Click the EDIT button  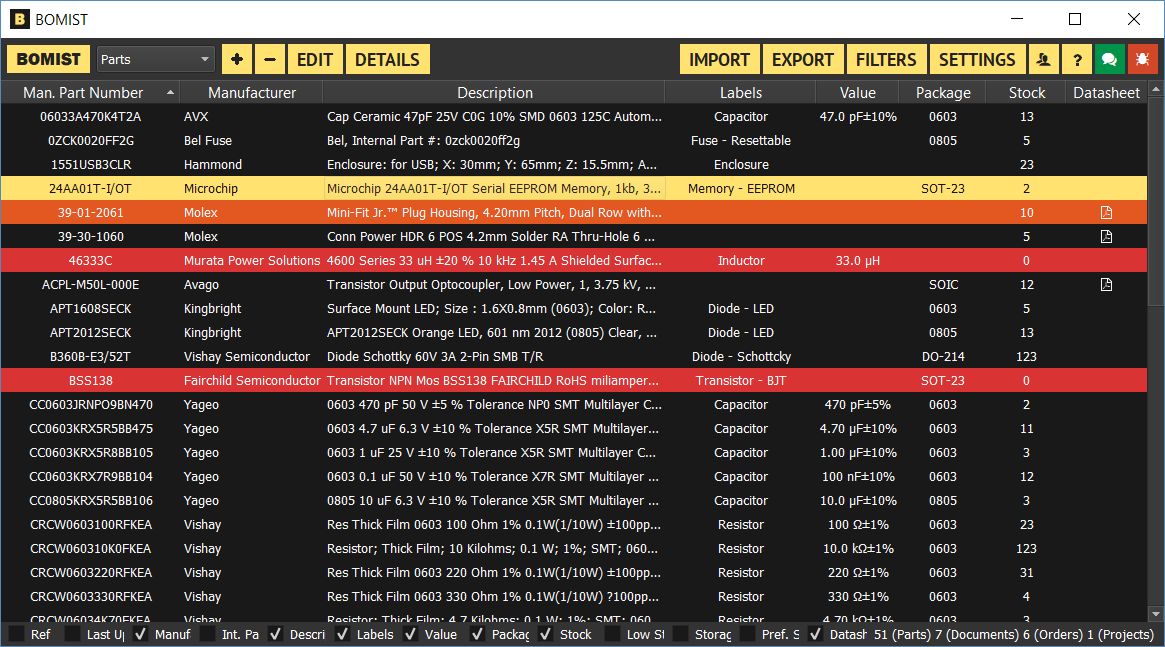(x=314, y=58)
